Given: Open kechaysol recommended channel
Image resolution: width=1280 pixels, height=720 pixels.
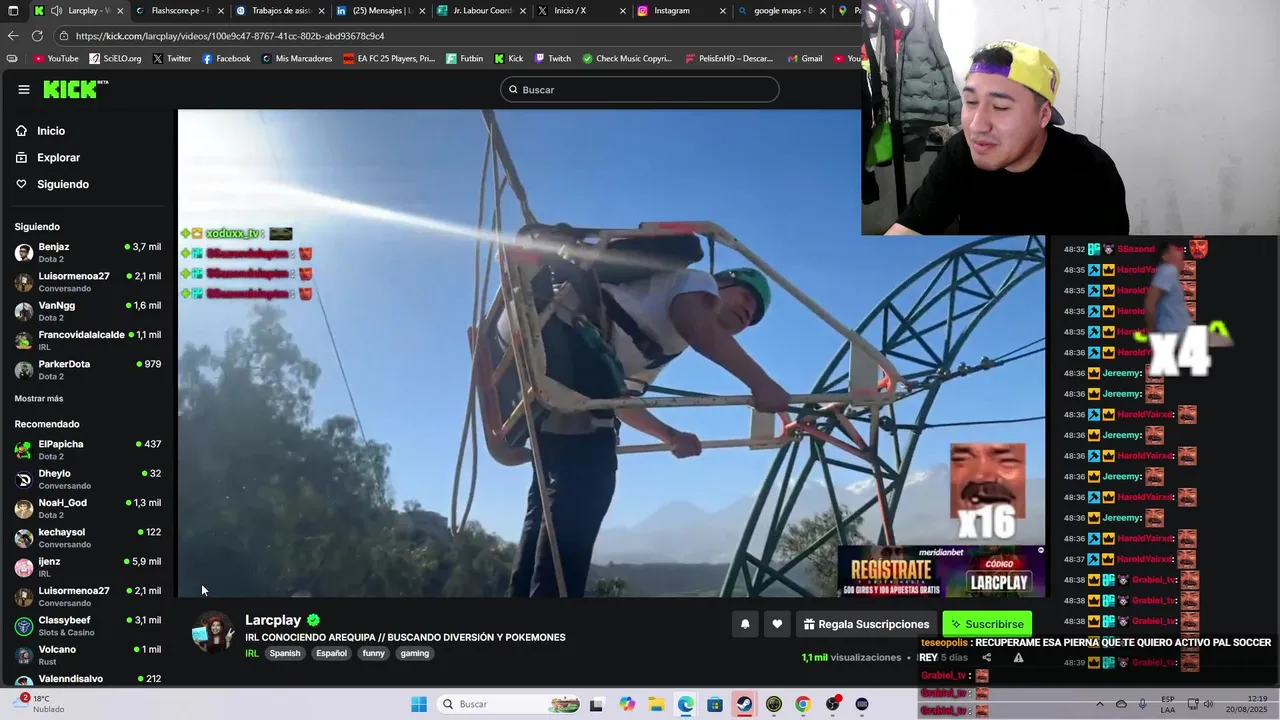Looking at the screenshot, I should click(x=88, y=537).
